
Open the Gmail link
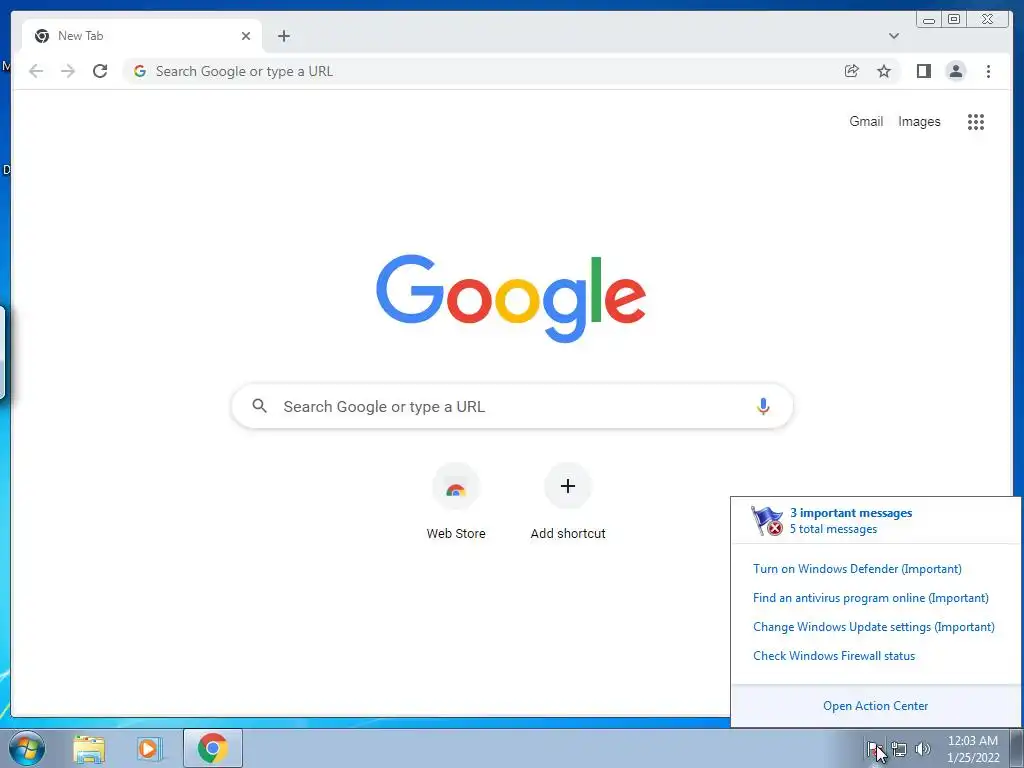866,121
